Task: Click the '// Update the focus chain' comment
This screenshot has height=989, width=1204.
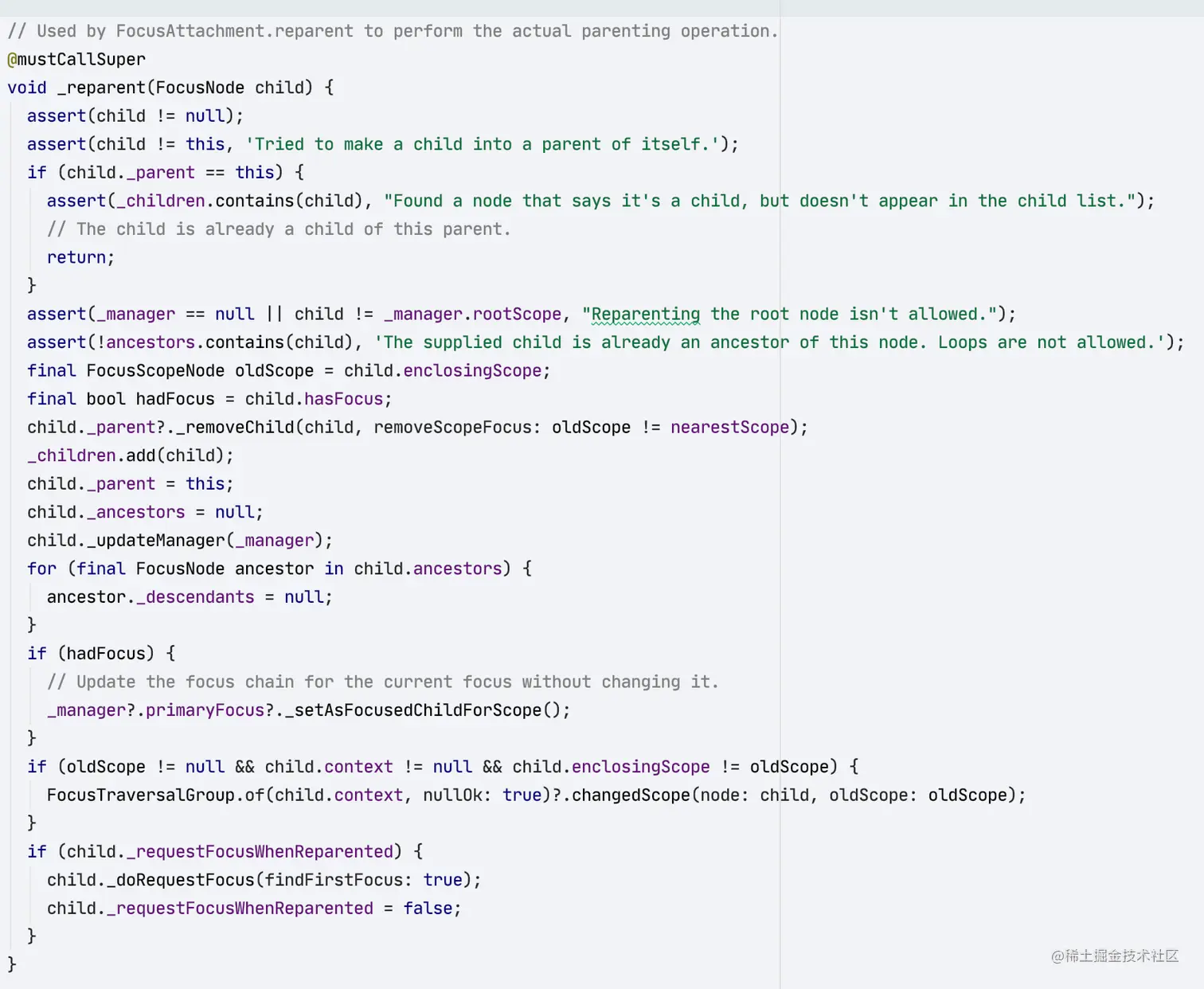Action: click(383, 682)
